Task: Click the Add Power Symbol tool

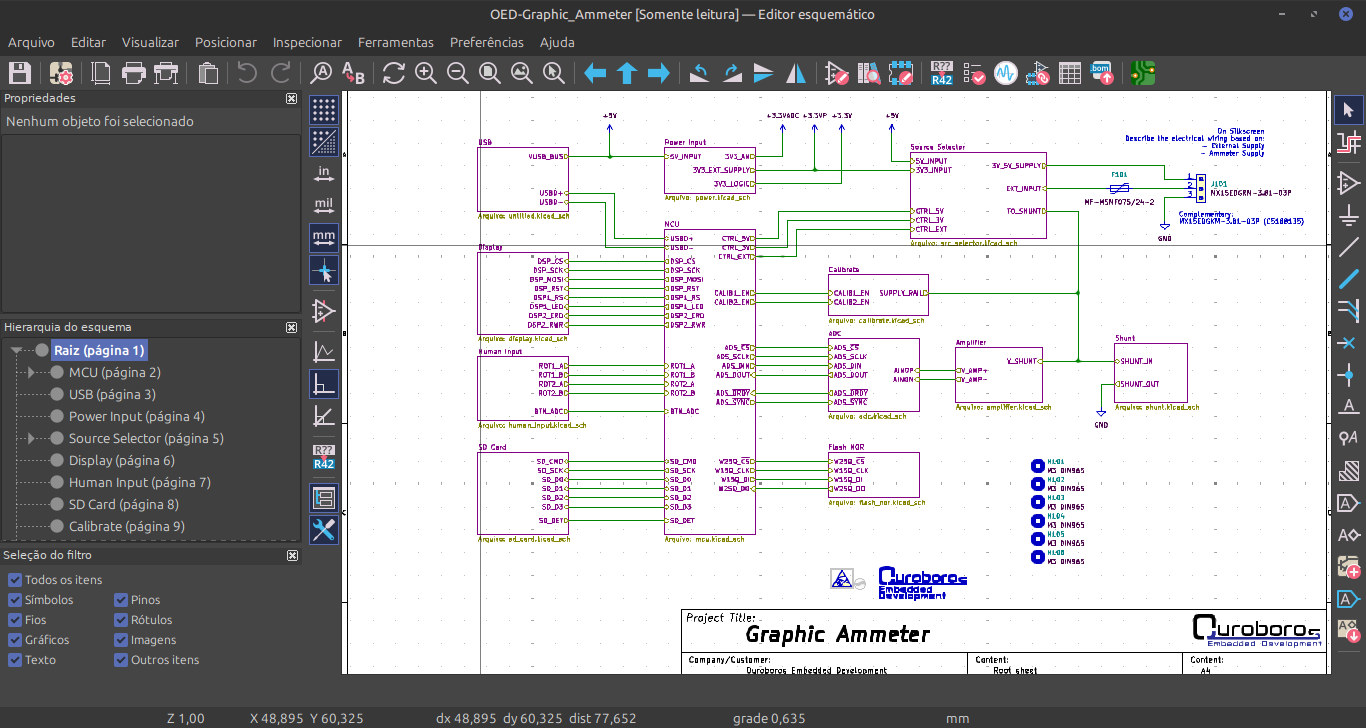Action: pyautogui.click(x=1349, y=214)
